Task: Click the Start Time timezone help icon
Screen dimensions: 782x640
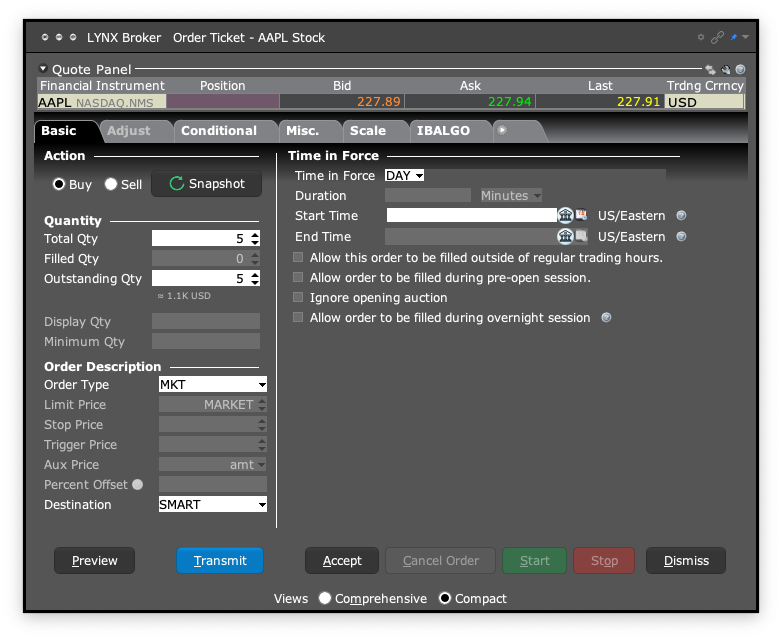Action: (681, 216)
